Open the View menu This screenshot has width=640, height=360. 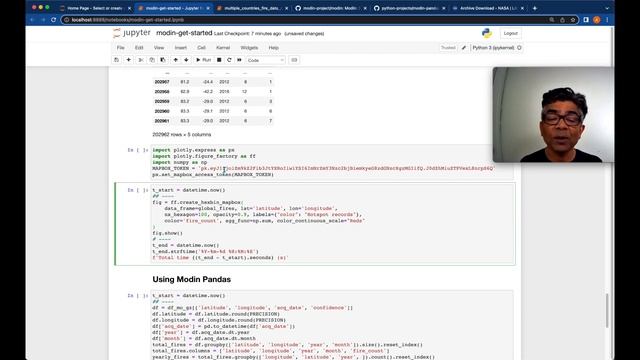point(159,48)
